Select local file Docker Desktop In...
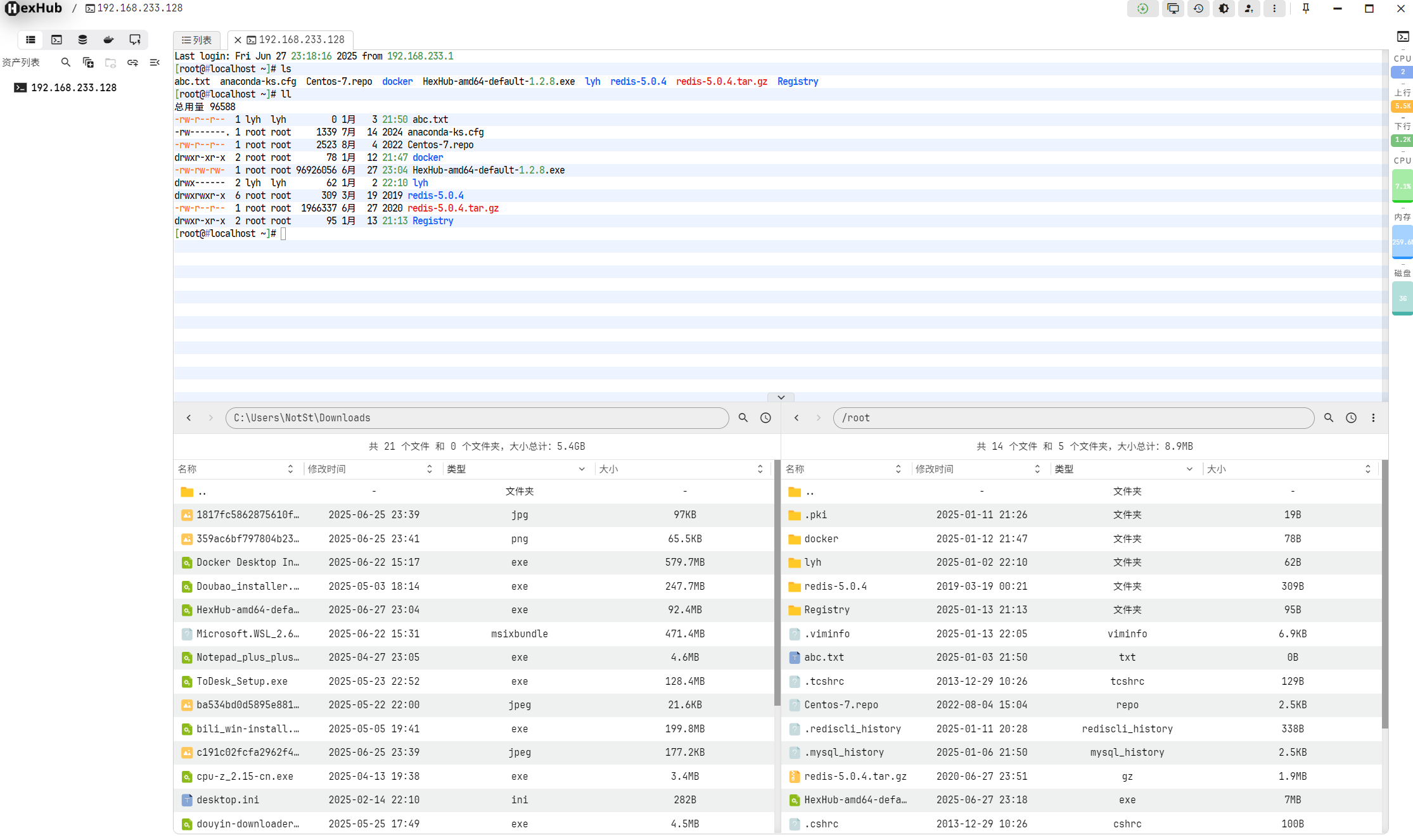The width and height of the screenshot is (1413, 840). [x=474, y=563]
